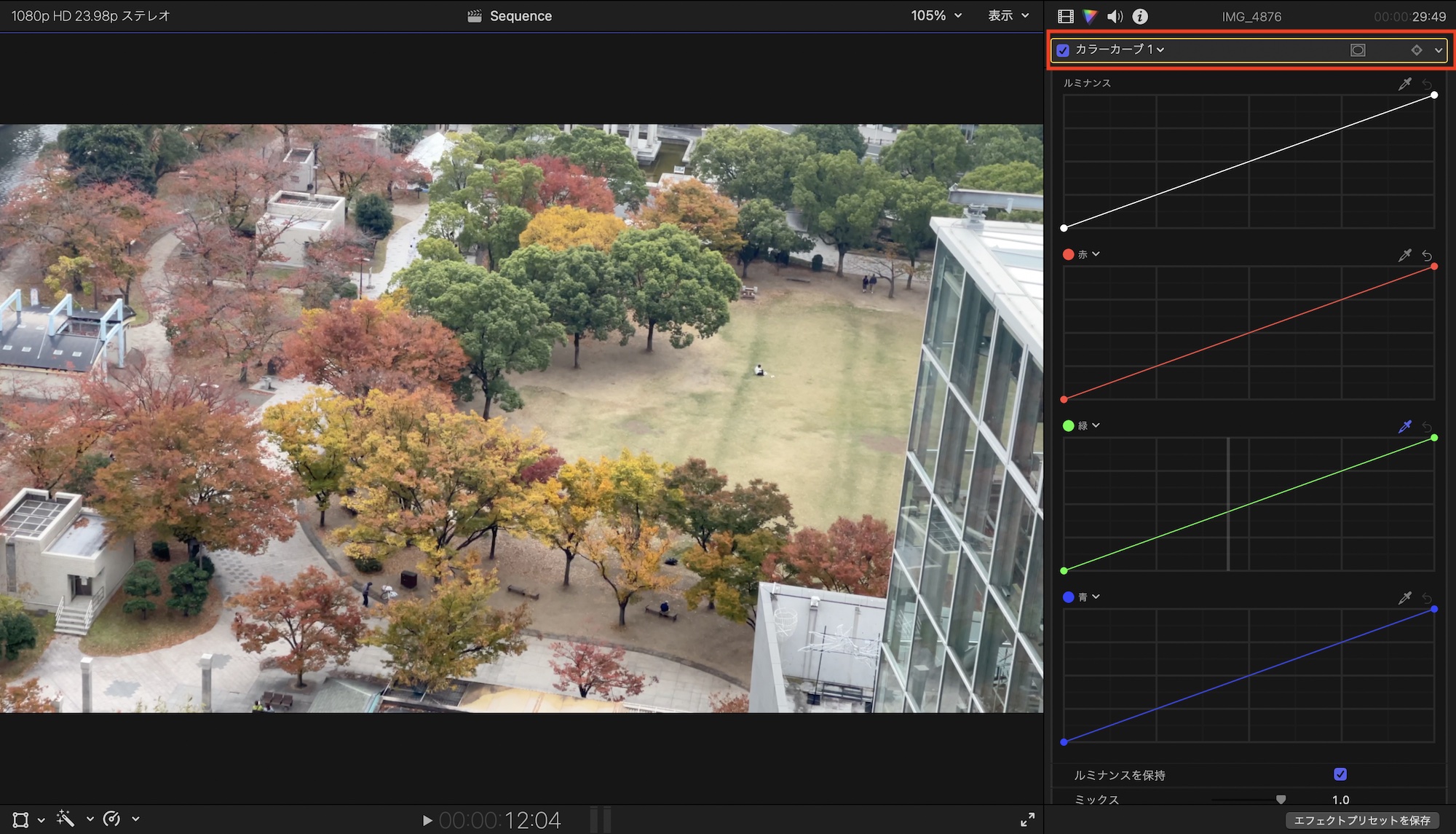Disable the カラーカーブ 1 effect checkbox
The width and height of the screenshot is (1456, 834).
[x=1063, y=50]
